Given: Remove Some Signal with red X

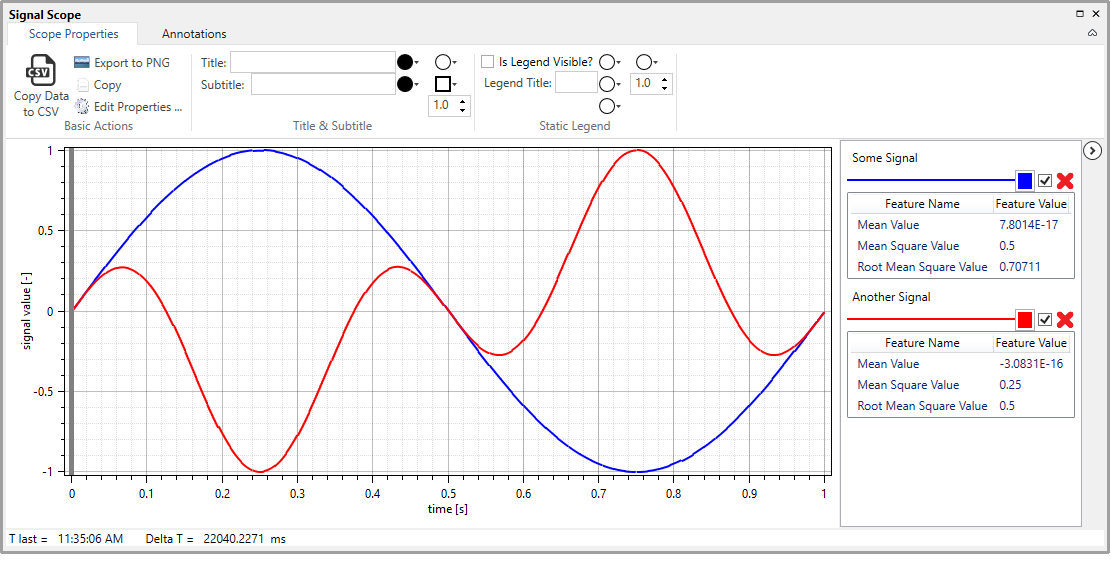Looking at the screenshot, I should 1065,181.
